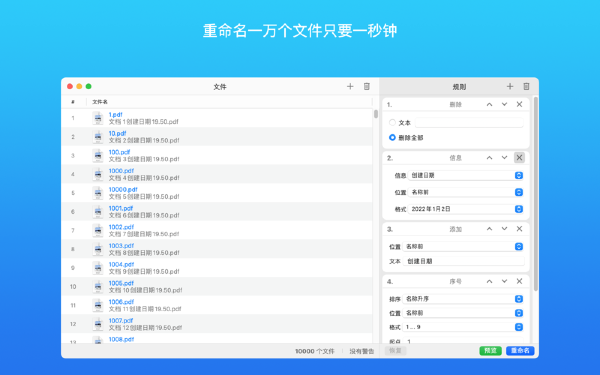Click the PDF icon of 1.pdf
Viewport: 600px width, 375px height.
[x=98, y=118]
